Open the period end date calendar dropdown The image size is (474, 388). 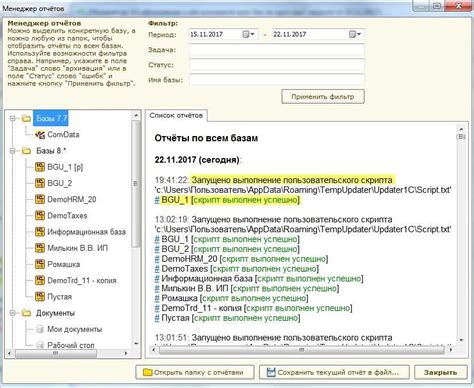coord(355,34)
